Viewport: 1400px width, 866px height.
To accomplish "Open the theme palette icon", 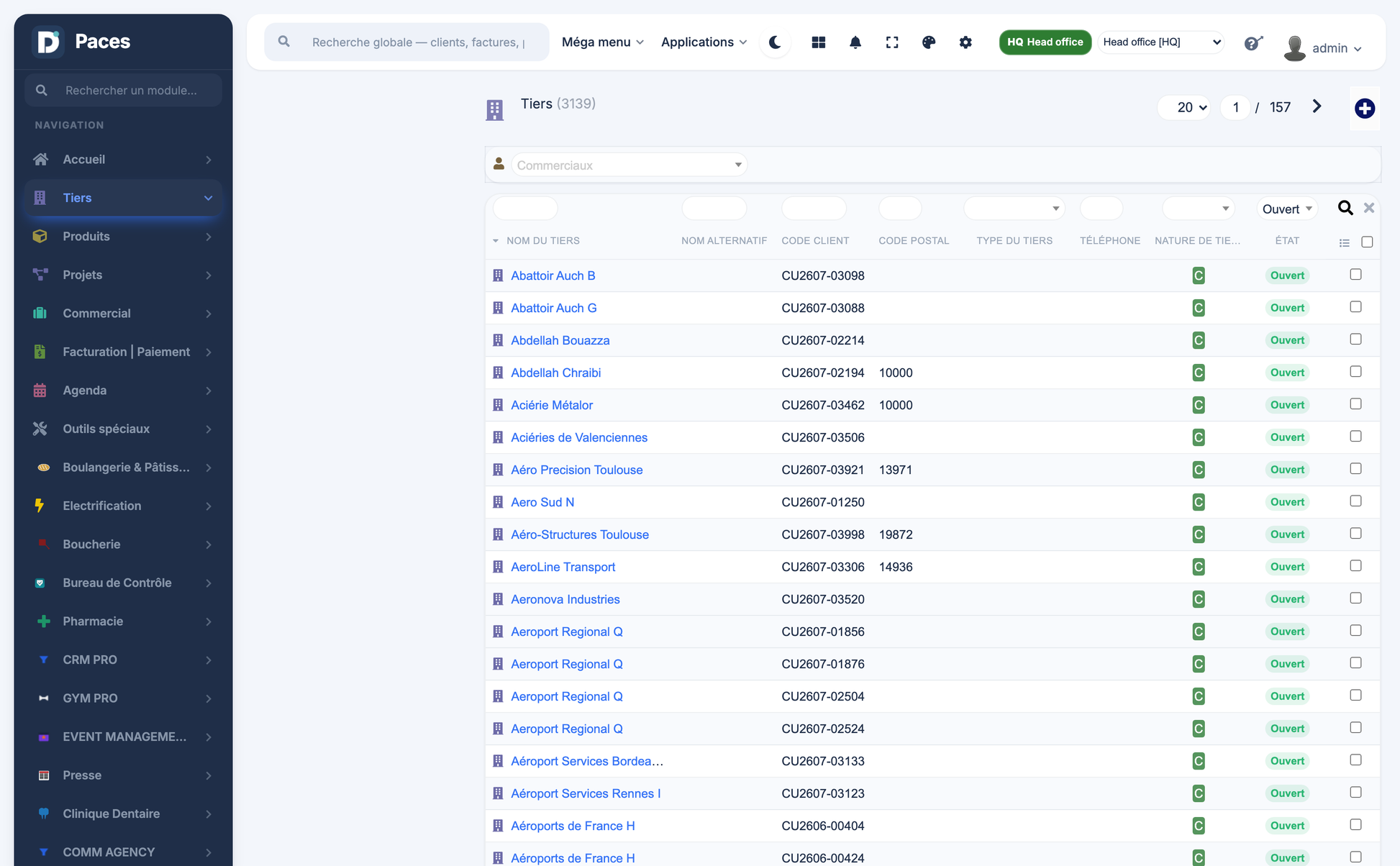I will [x=929, y=42].
